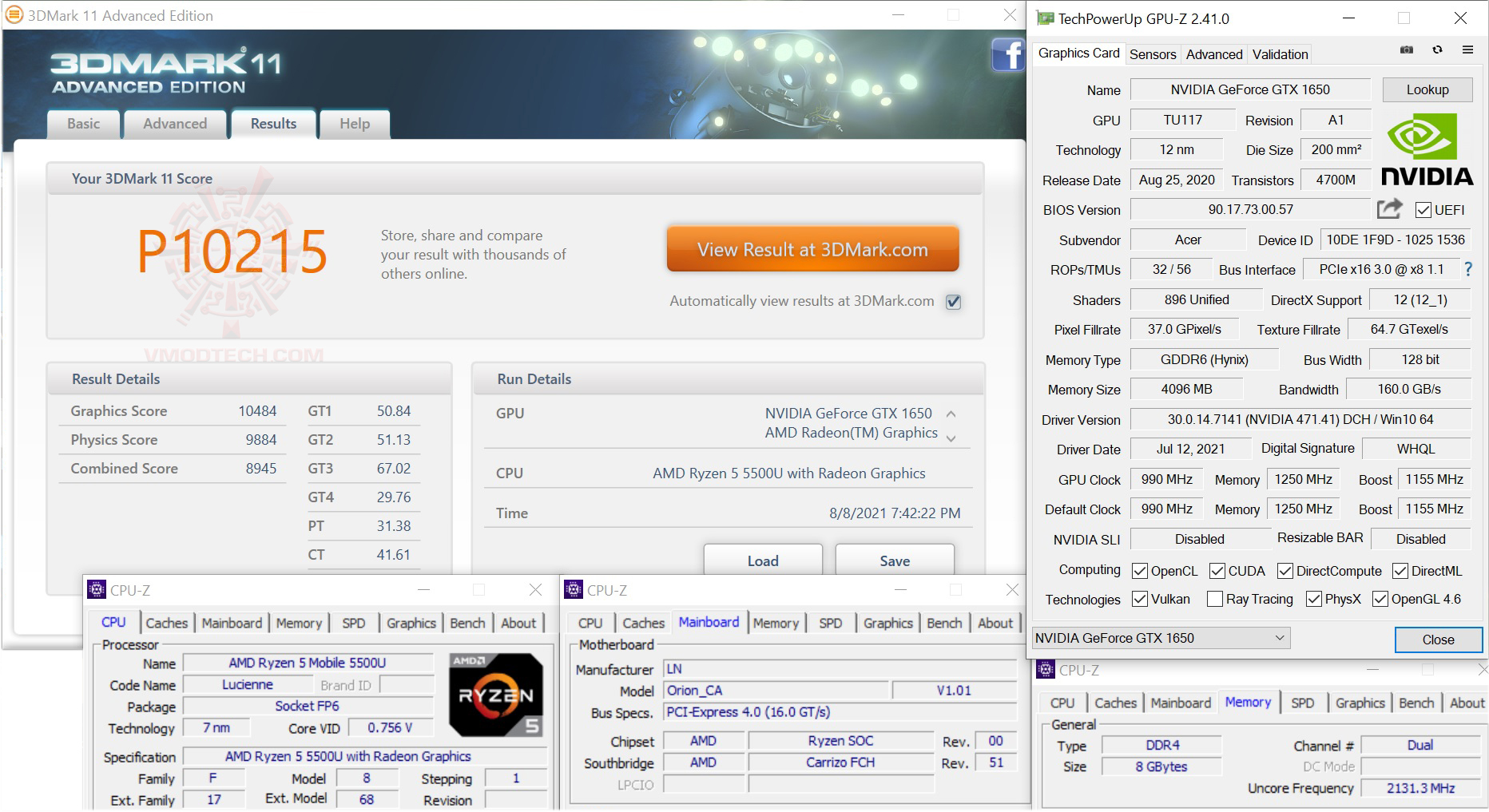
Task: Click the CPU-Z memory window title icon
Action: coord(1046,670)
